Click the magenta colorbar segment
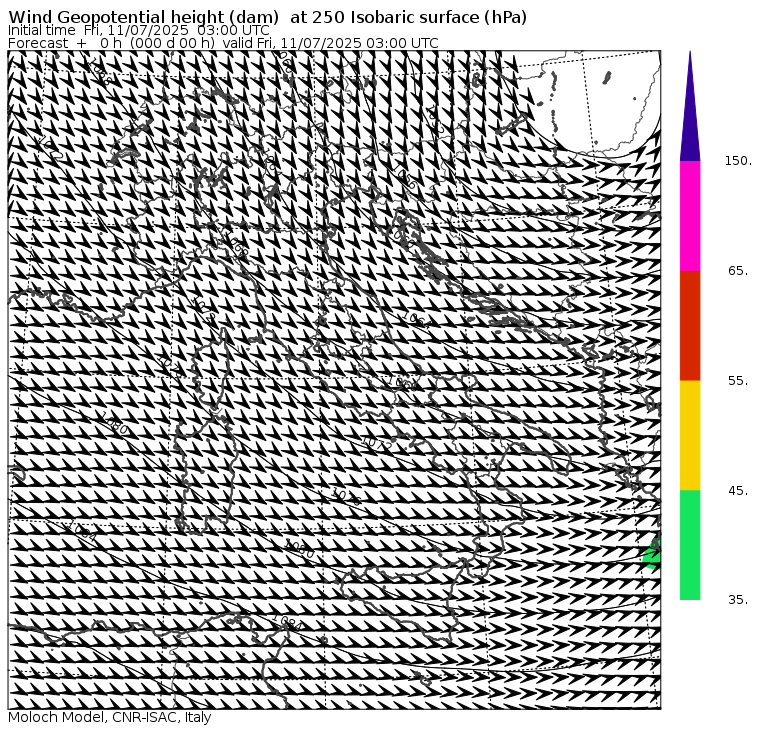This screenshot has width=760, height=731. click(690, 216)
